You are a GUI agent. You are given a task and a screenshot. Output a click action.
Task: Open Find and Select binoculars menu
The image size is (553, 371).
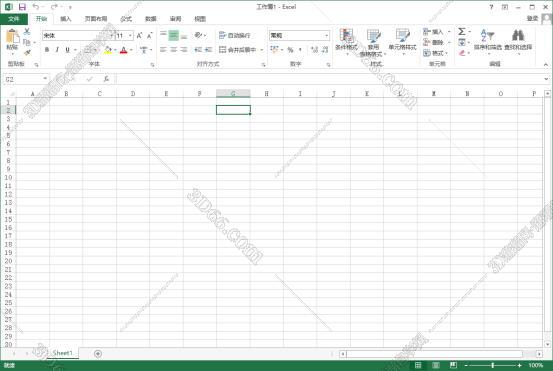[x=518, y=42]
